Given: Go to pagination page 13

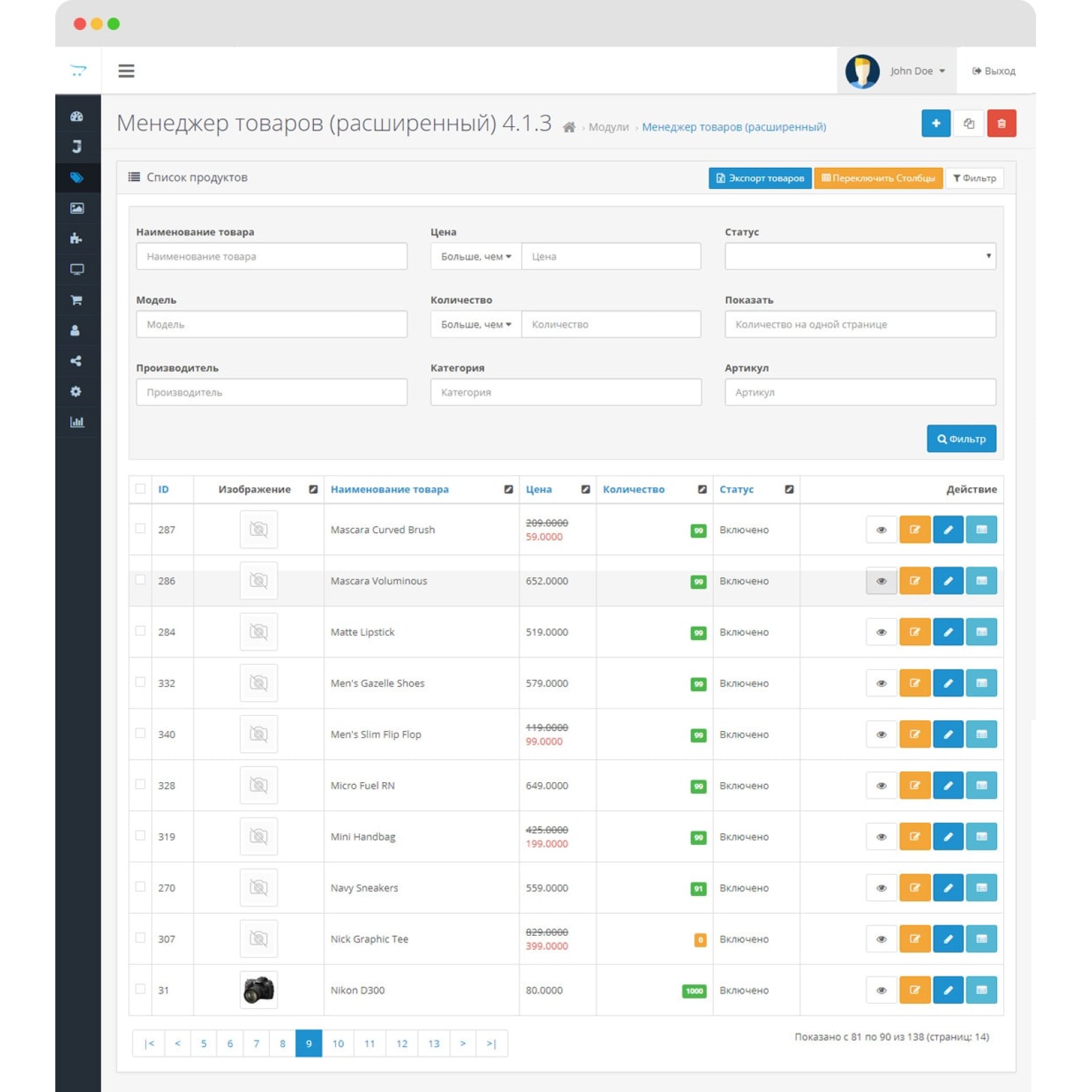Looking at the screenshot, I should (433, 1044).
